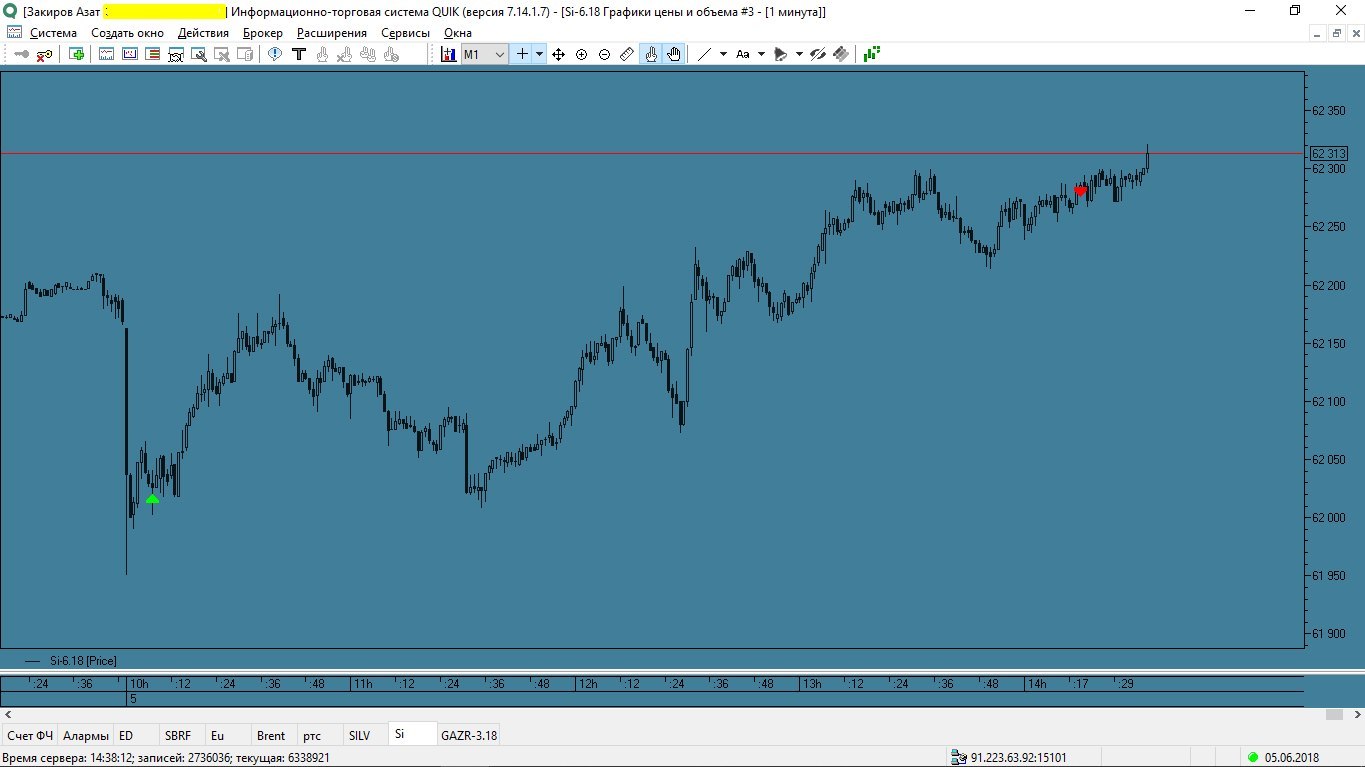Switch to the GAZR-3.18 tab
The height and width of the screenshot is (767, 1365).
[469, 735]
